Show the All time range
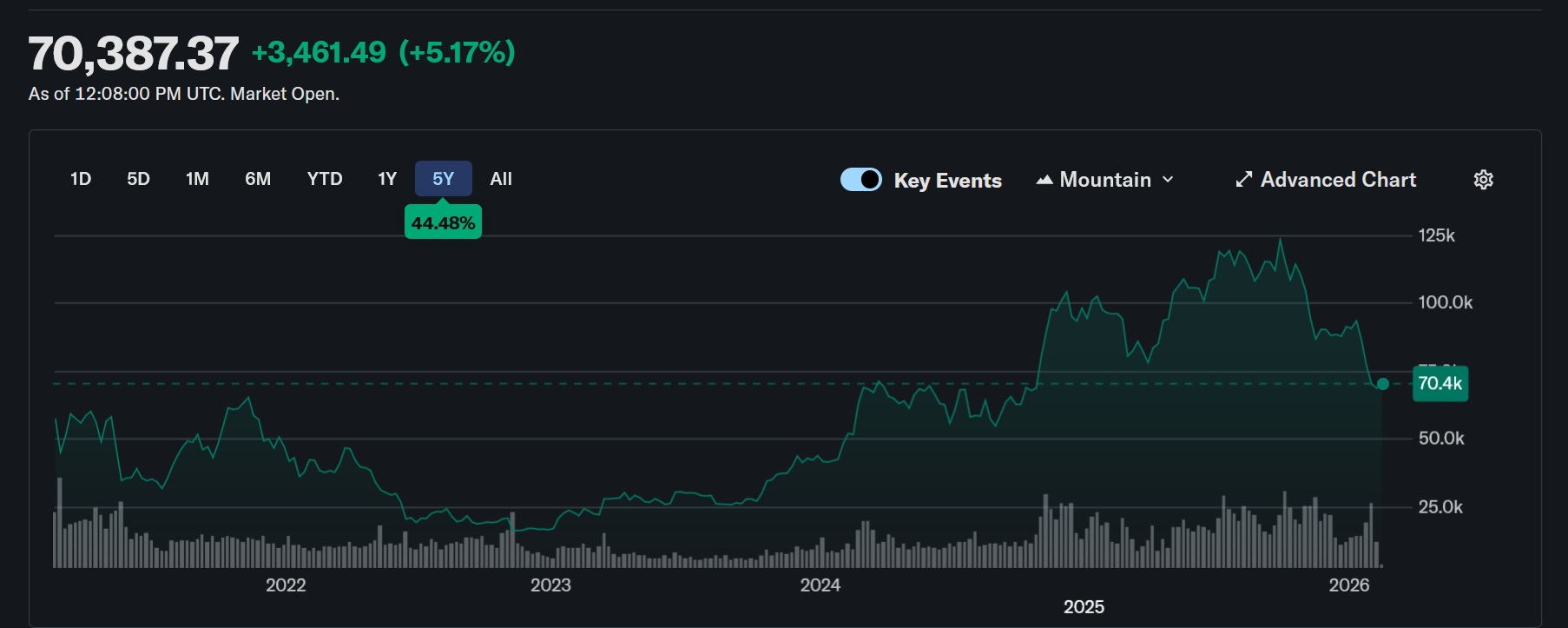1568x628 pixels. click(x=501, y=179)
